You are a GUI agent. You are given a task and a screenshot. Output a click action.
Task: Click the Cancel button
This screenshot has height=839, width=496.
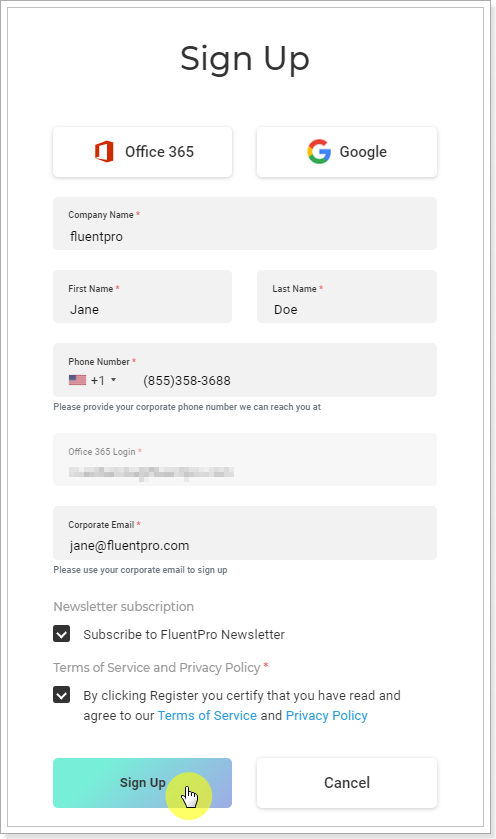[347, 783]
